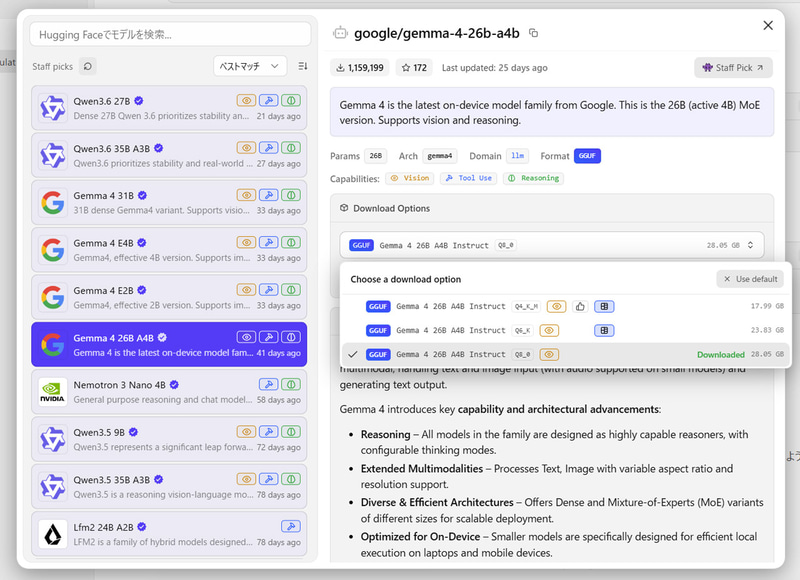The height and width of the screenshot is (580, 800).
Task: Choose the Q4_K_M 17.99 GB download option
Action: [566, 307]
